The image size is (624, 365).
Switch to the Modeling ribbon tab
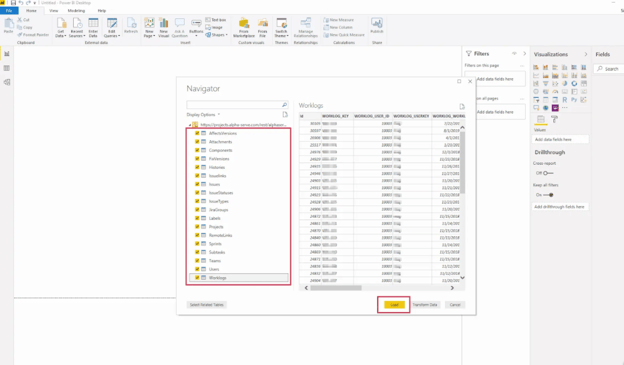click(x=76, y=11)
